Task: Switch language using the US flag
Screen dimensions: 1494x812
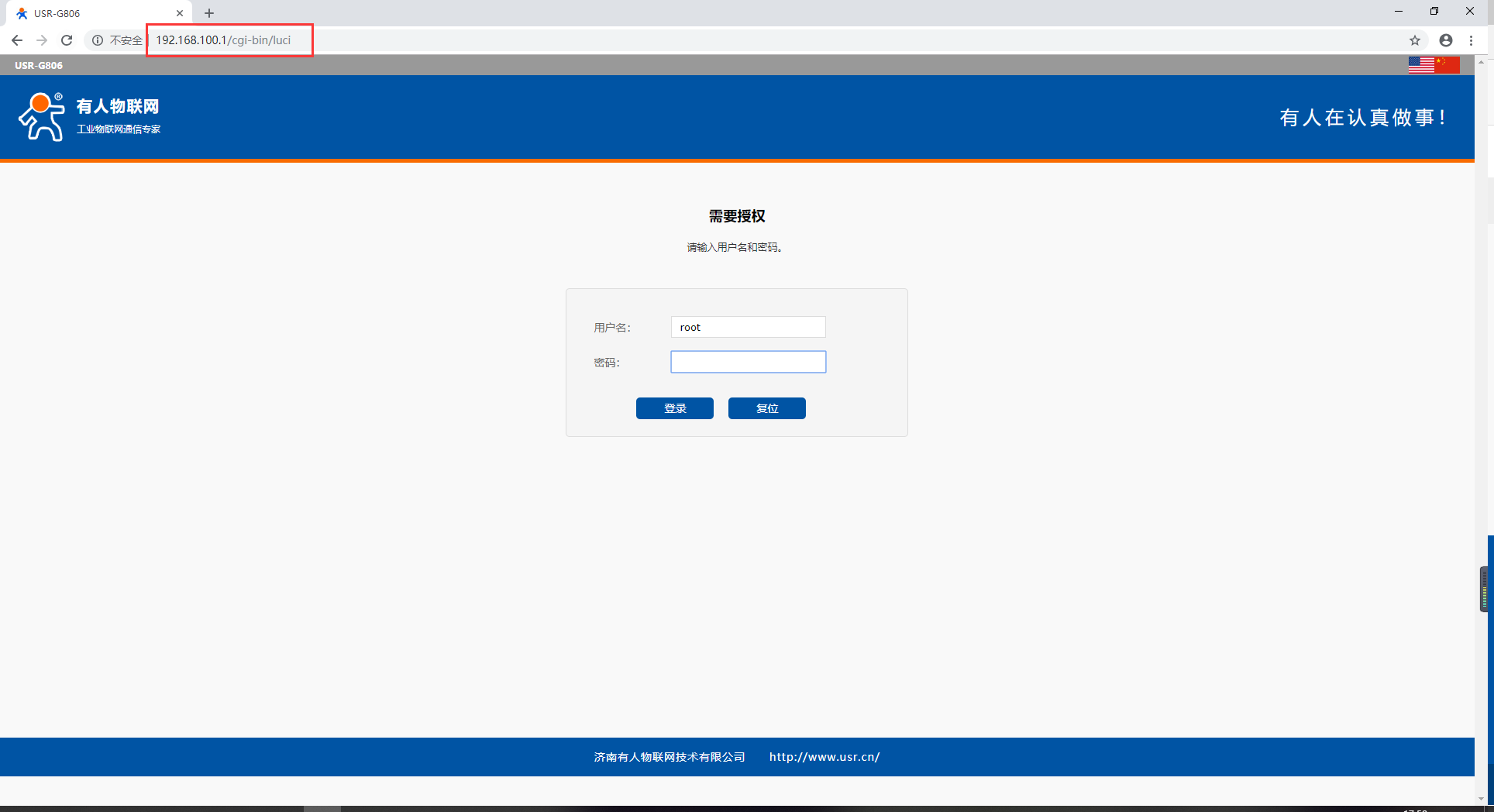Action: [1420, 66]
